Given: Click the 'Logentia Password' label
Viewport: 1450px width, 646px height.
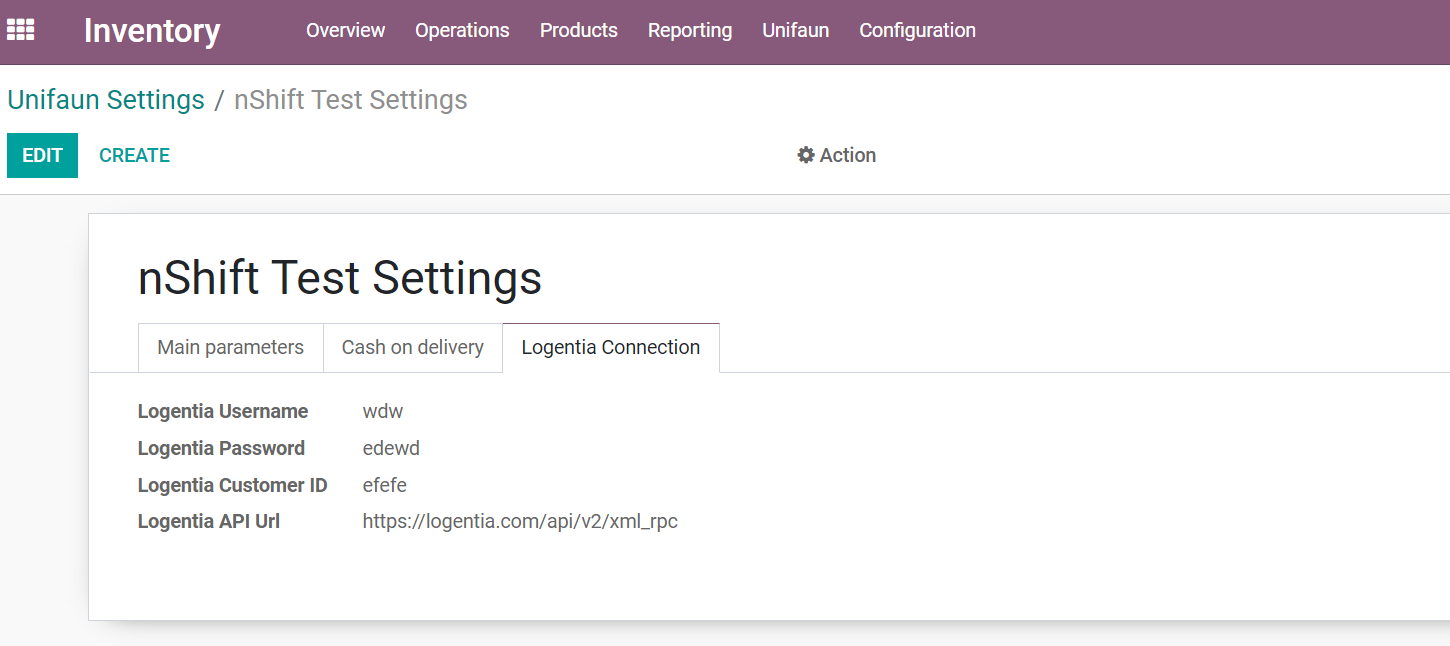Looking at the screenshot, I should pos(221,448).
